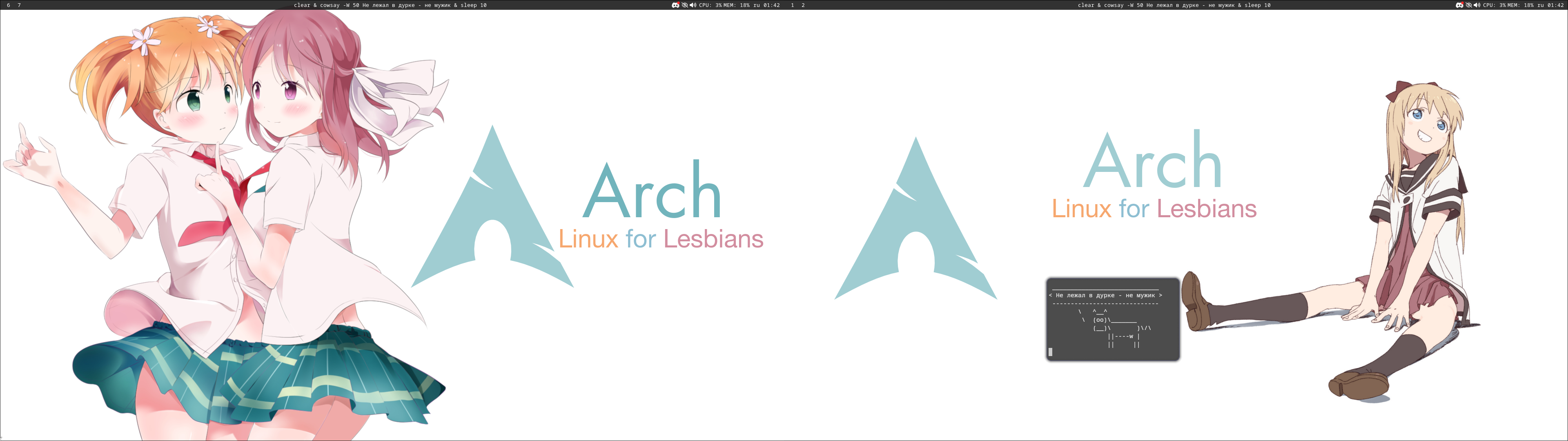Image resolution: width=1568 pixels, height=441 pixels.
Task: Open Discord tray icon on left monitor bar
Action: click(675, 5)
